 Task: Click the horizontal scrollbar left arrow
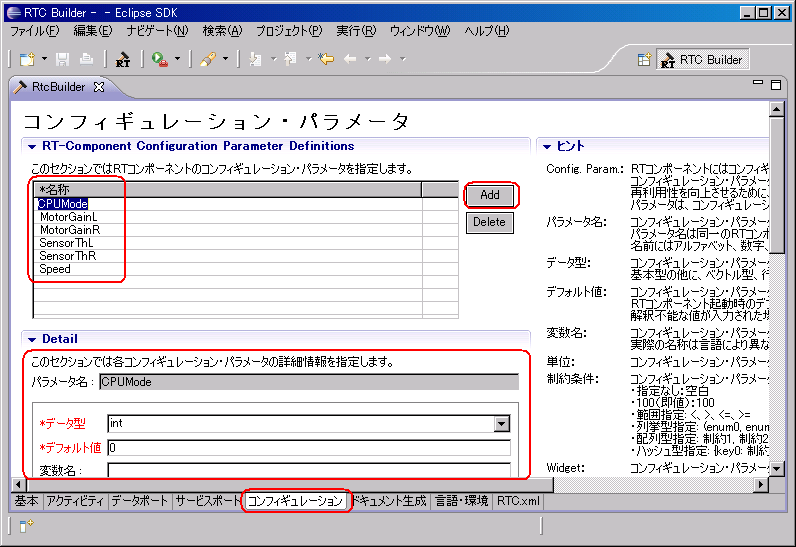19,485
